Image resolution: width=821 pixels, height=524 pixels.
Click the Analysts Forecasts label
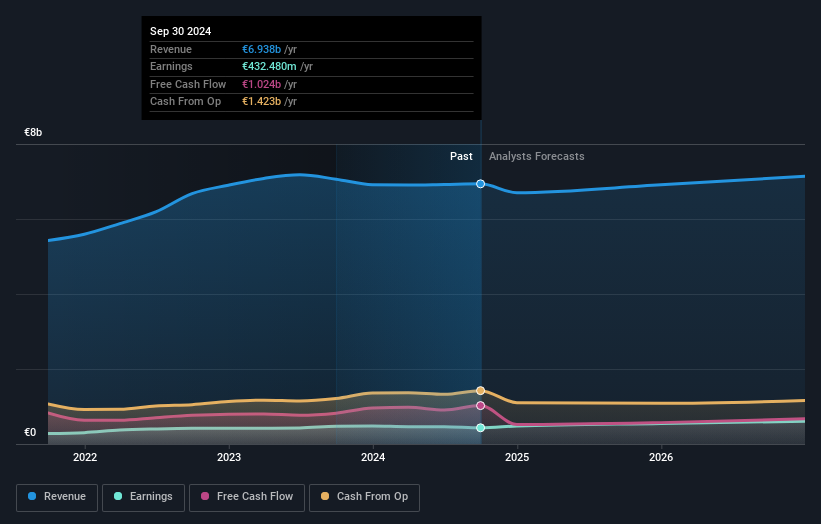tap(537, 156)
